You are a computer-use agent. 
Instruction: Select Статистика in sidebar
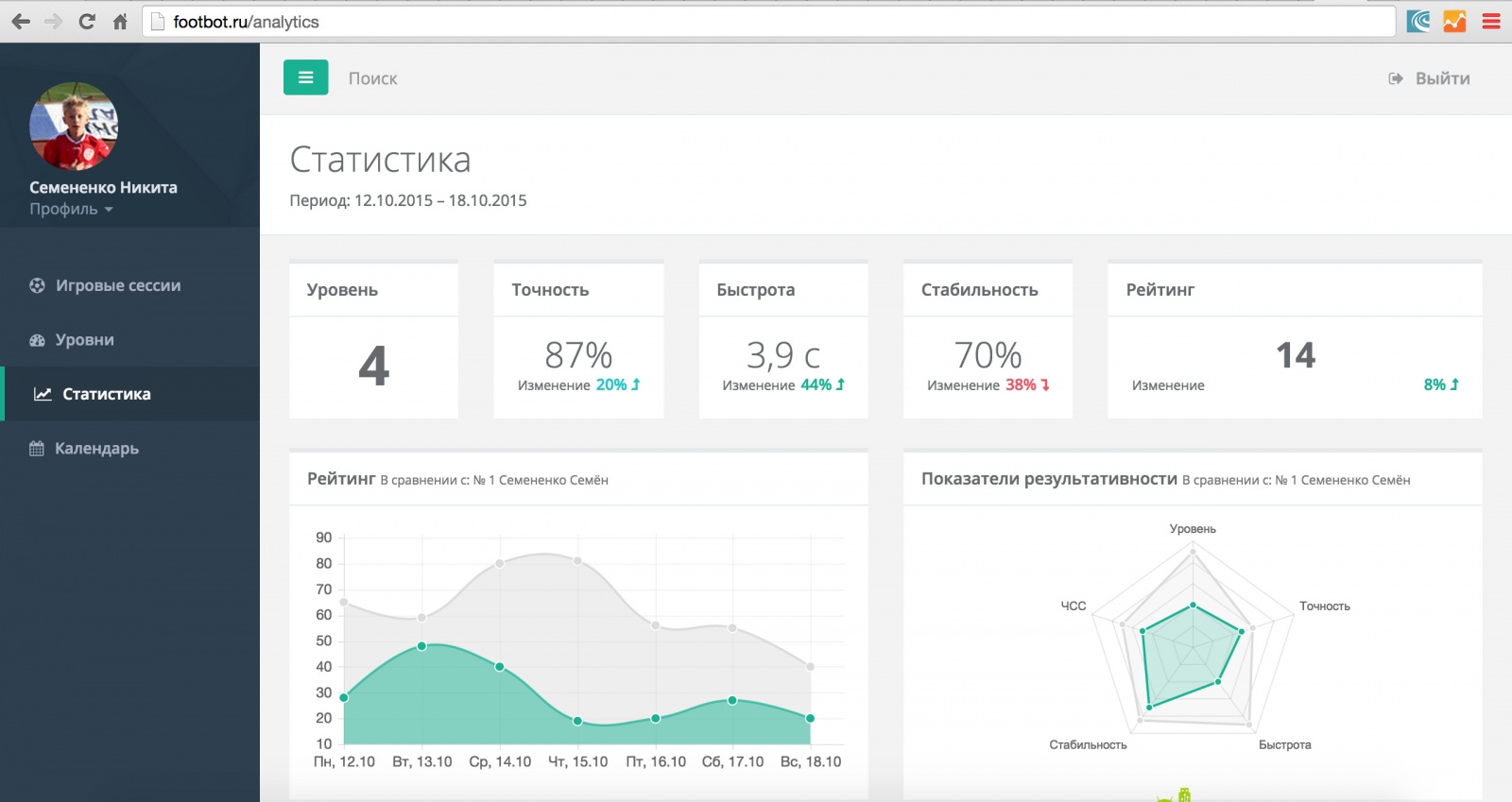(x=129, y=394)
